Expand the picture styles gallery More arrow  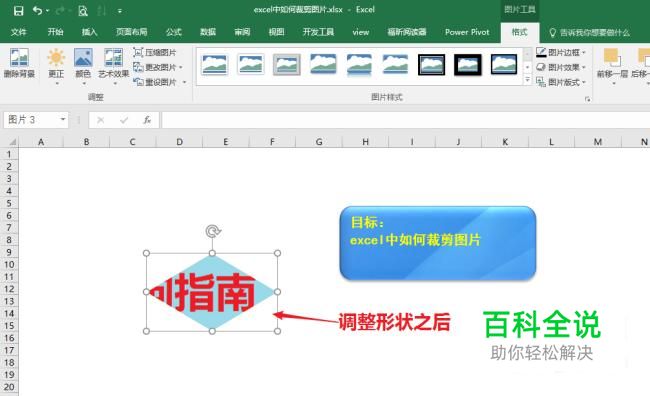pos(527,80)
